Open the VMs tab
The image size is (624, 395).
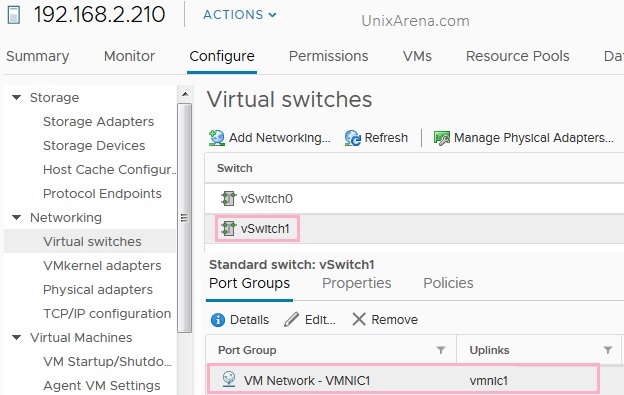[x=417, y=56]
